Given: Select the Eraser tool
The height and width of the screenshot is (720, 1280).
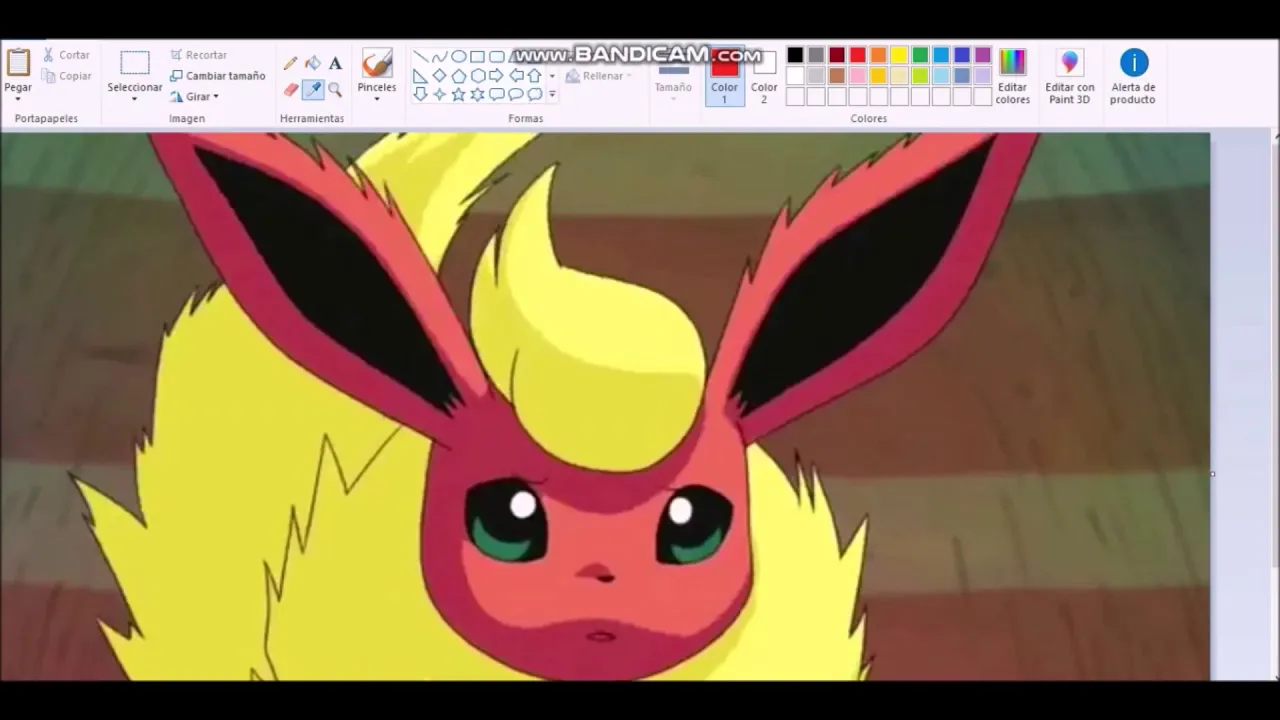Looking at the screenshot, I should point(291,90).
